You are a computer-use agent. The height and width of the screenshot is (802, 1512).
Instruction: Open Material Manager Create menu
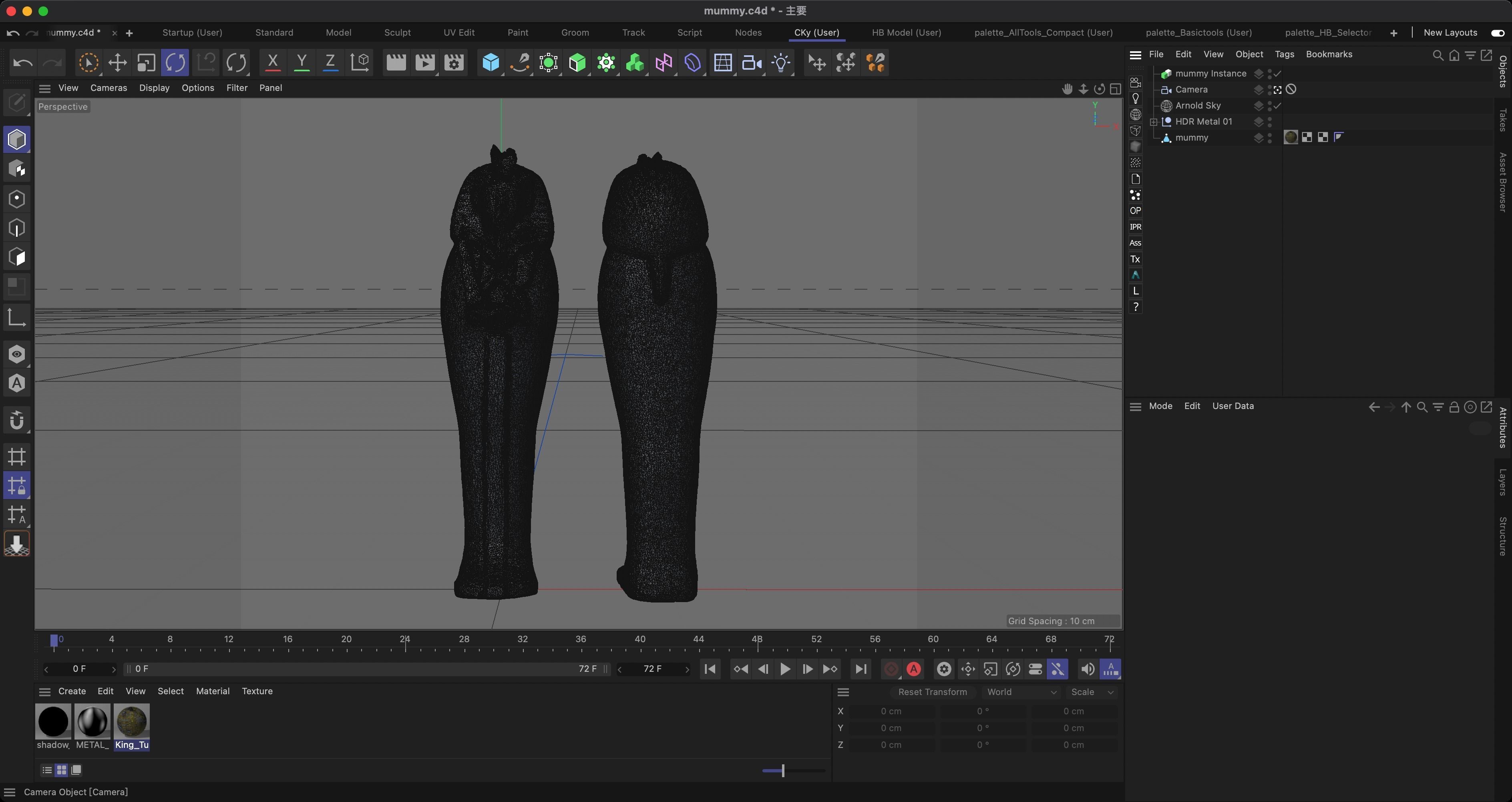[72, 691]
